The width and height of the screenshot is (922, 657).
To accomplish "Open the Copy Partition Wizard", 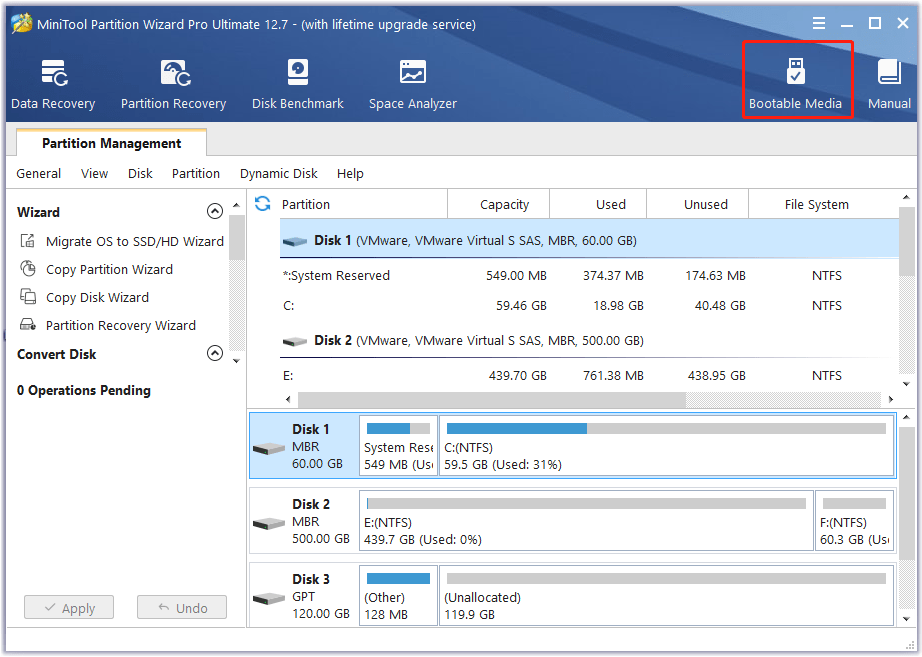I will pos(108,269).
